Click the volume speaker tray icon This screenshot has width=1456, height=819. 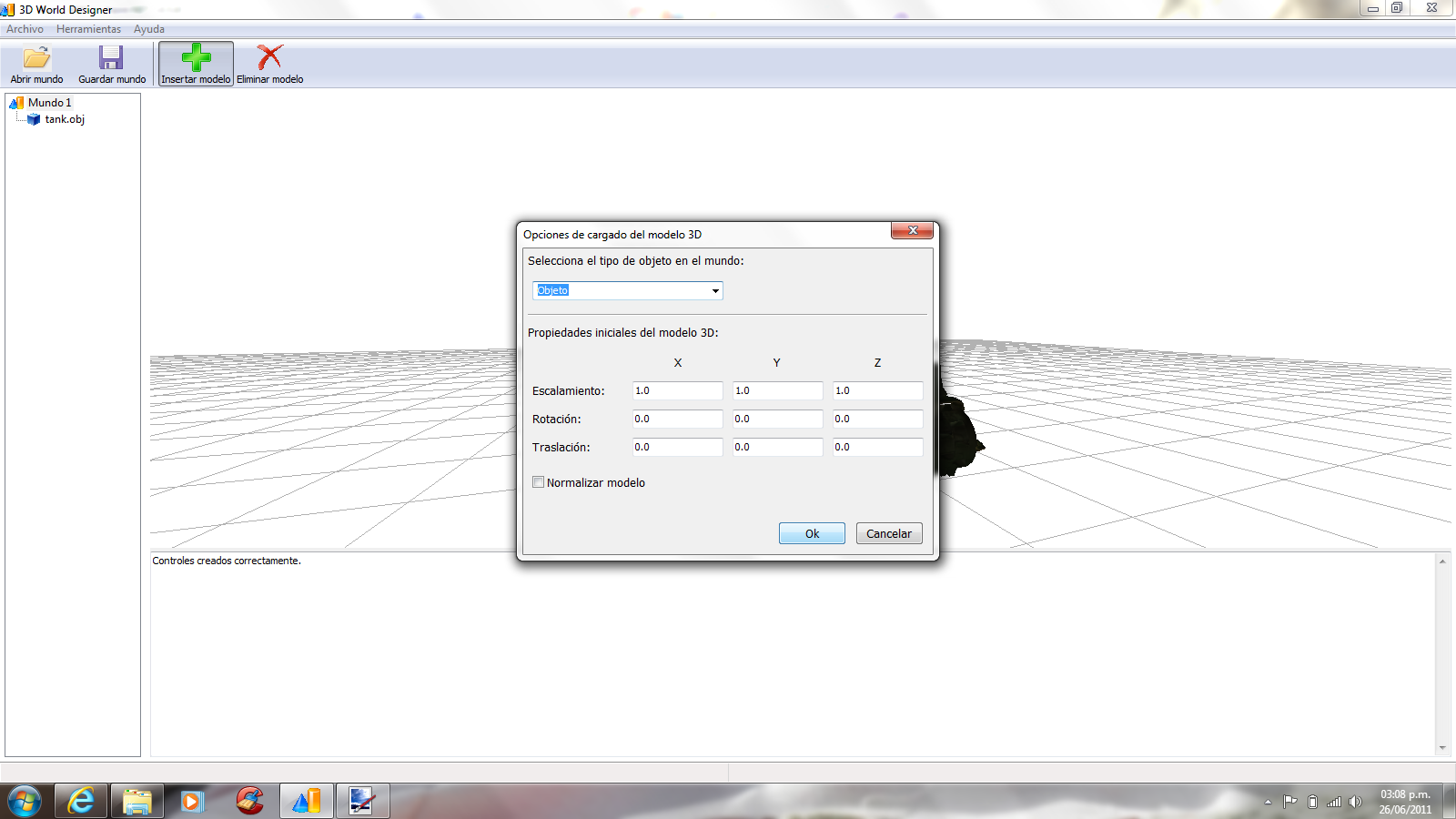click(x=1355, y=802)
